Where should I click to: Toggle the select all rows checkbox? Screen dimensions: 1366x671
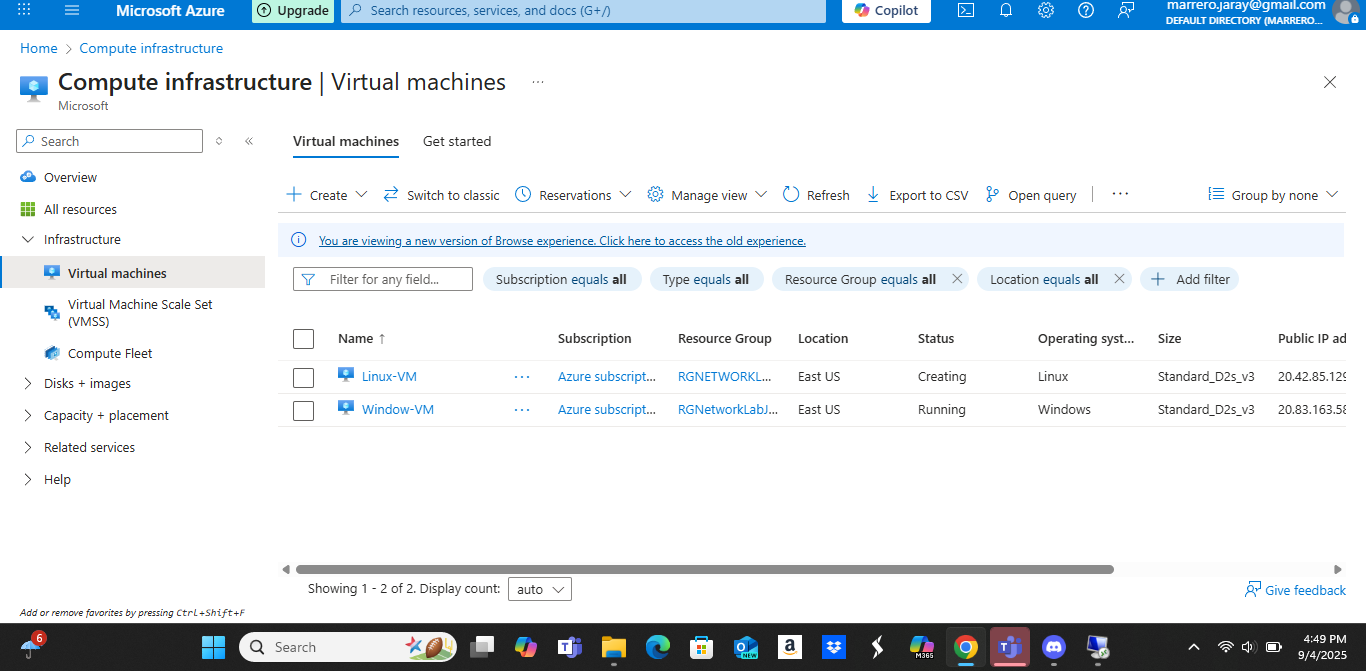304,339
